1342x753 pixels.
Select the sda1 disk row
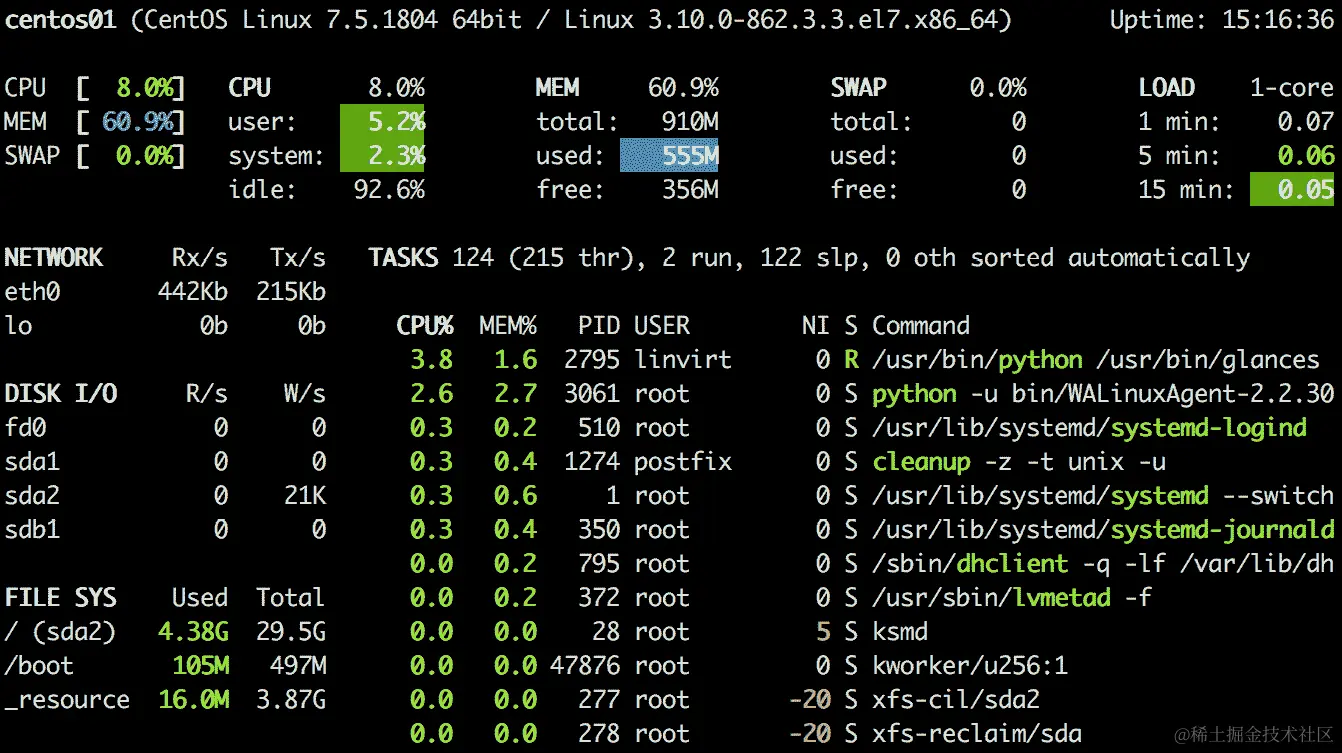point(165,462)
